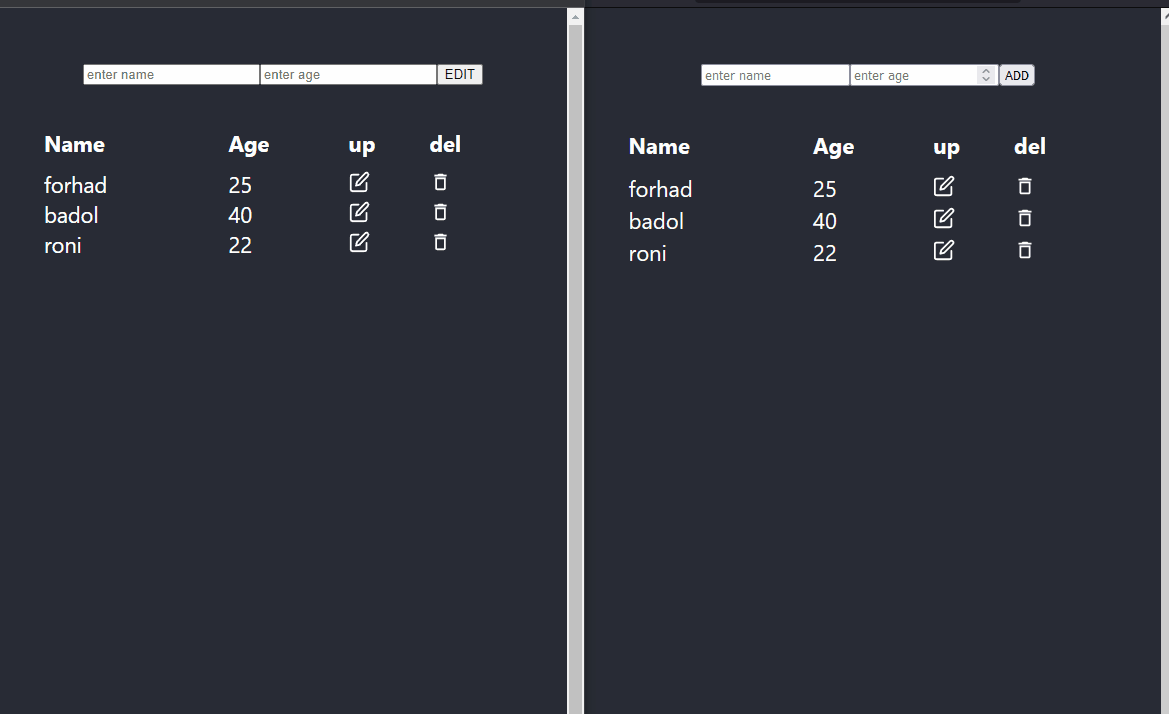Click the trash icon for badol in right table

(x=1024, y=218)
